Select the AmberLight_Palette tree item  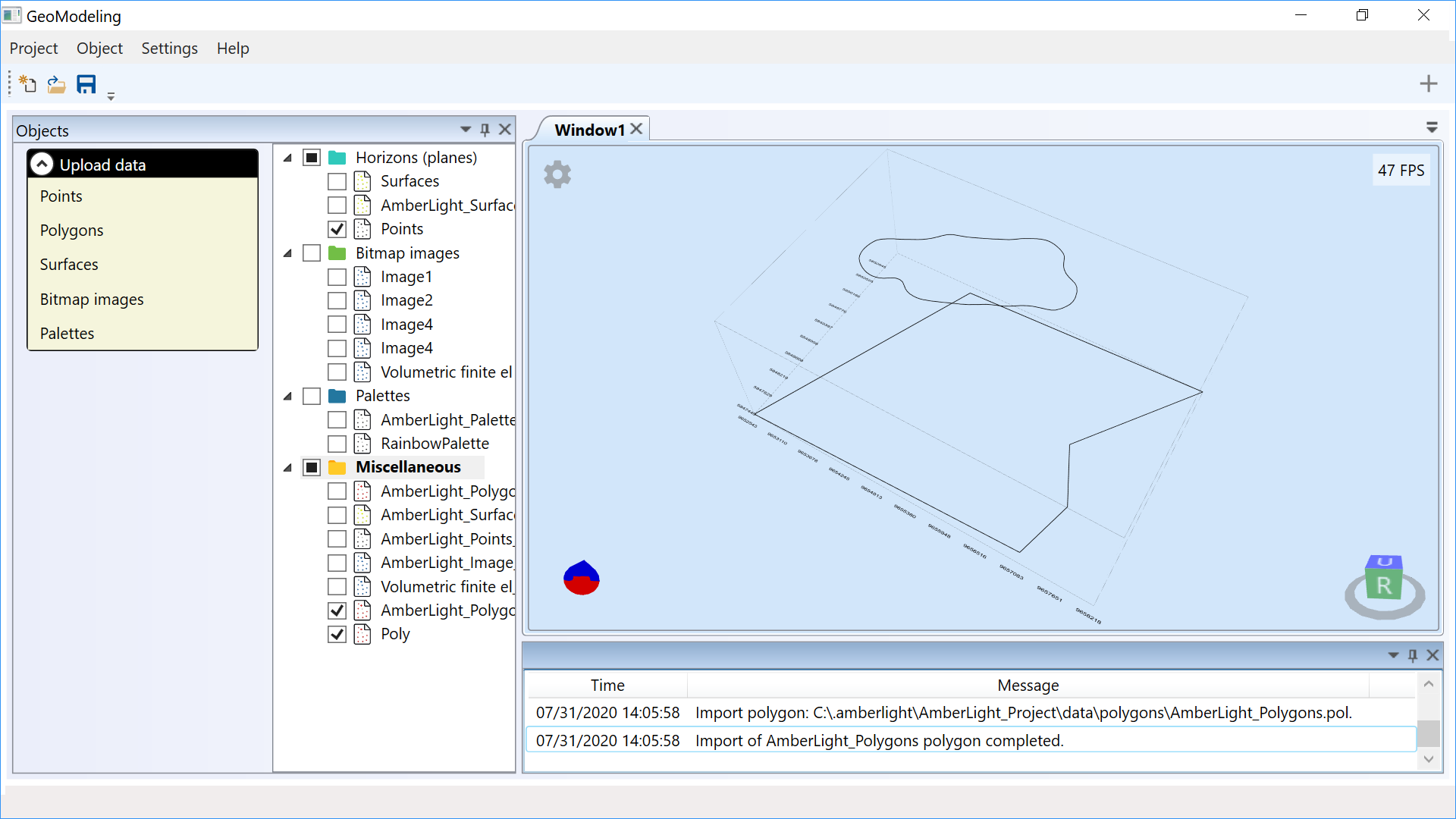[447, 420]
